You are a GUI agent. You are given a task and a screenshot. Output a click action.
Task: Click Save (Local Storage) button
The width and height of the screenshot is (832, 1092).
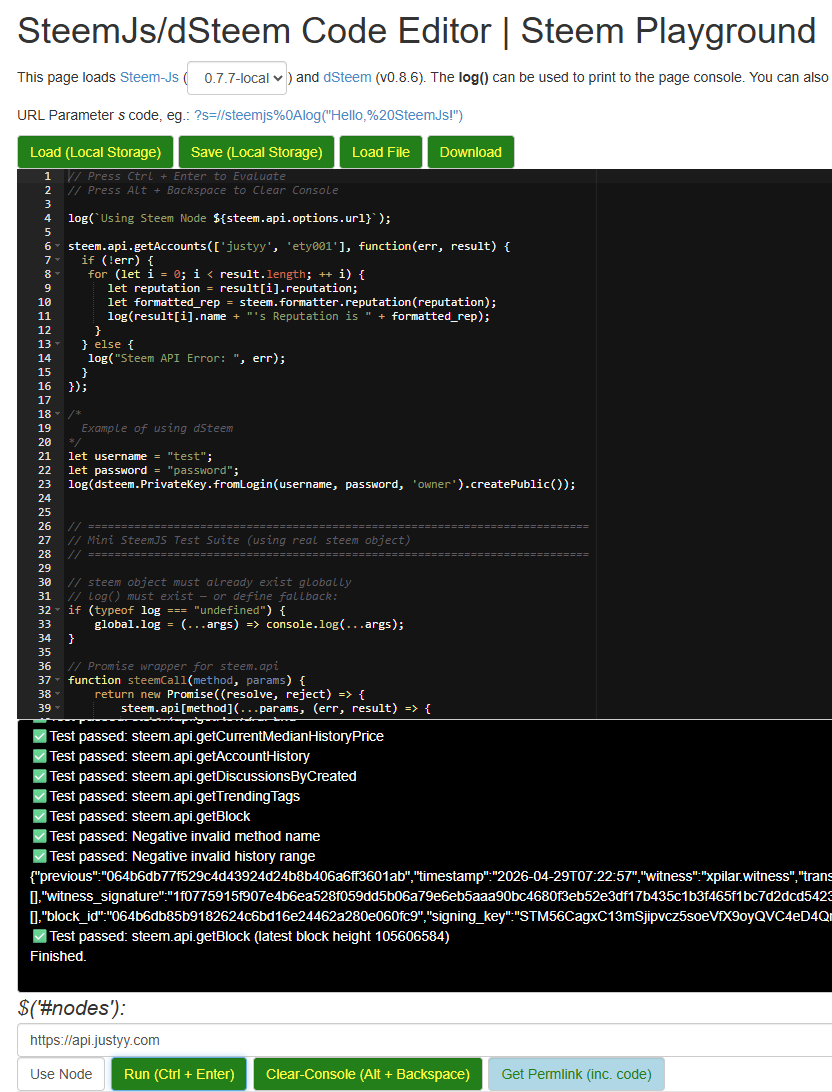pyautogui.click(x=256, y=152)
